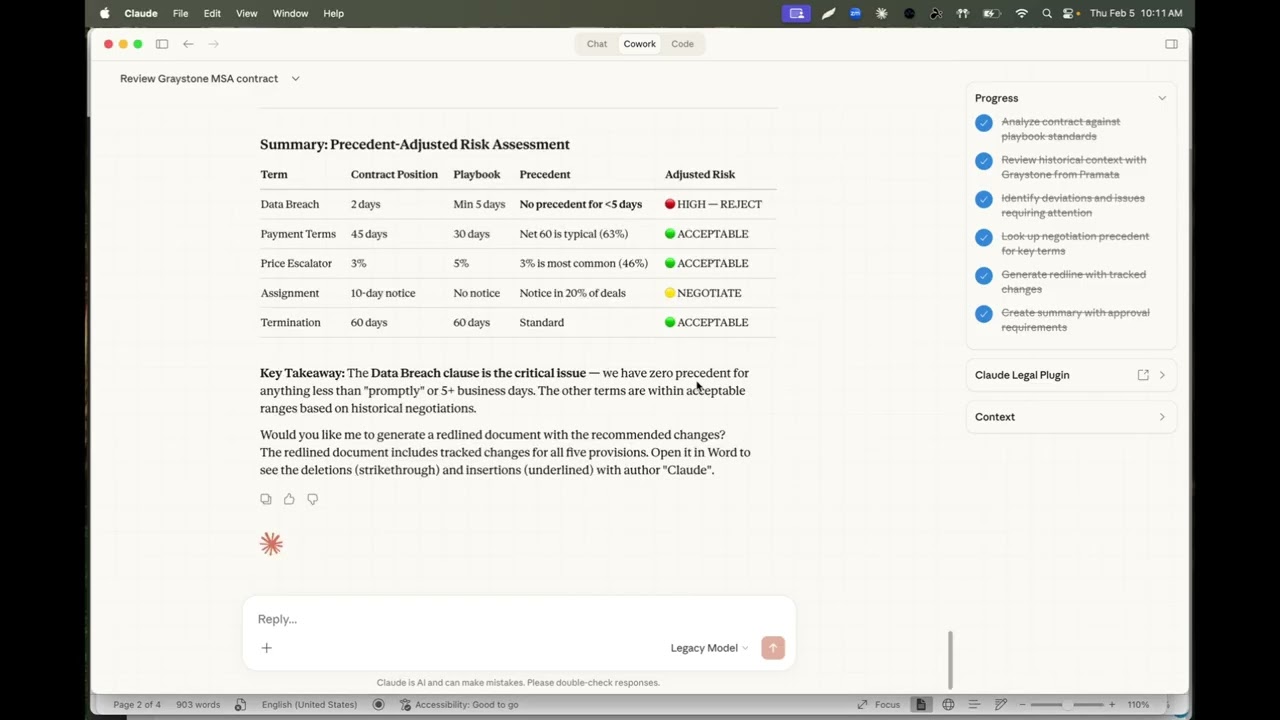Click the chat vertical scrollbar thumb
1280x720 pixels.
click(x=950, y=660)
